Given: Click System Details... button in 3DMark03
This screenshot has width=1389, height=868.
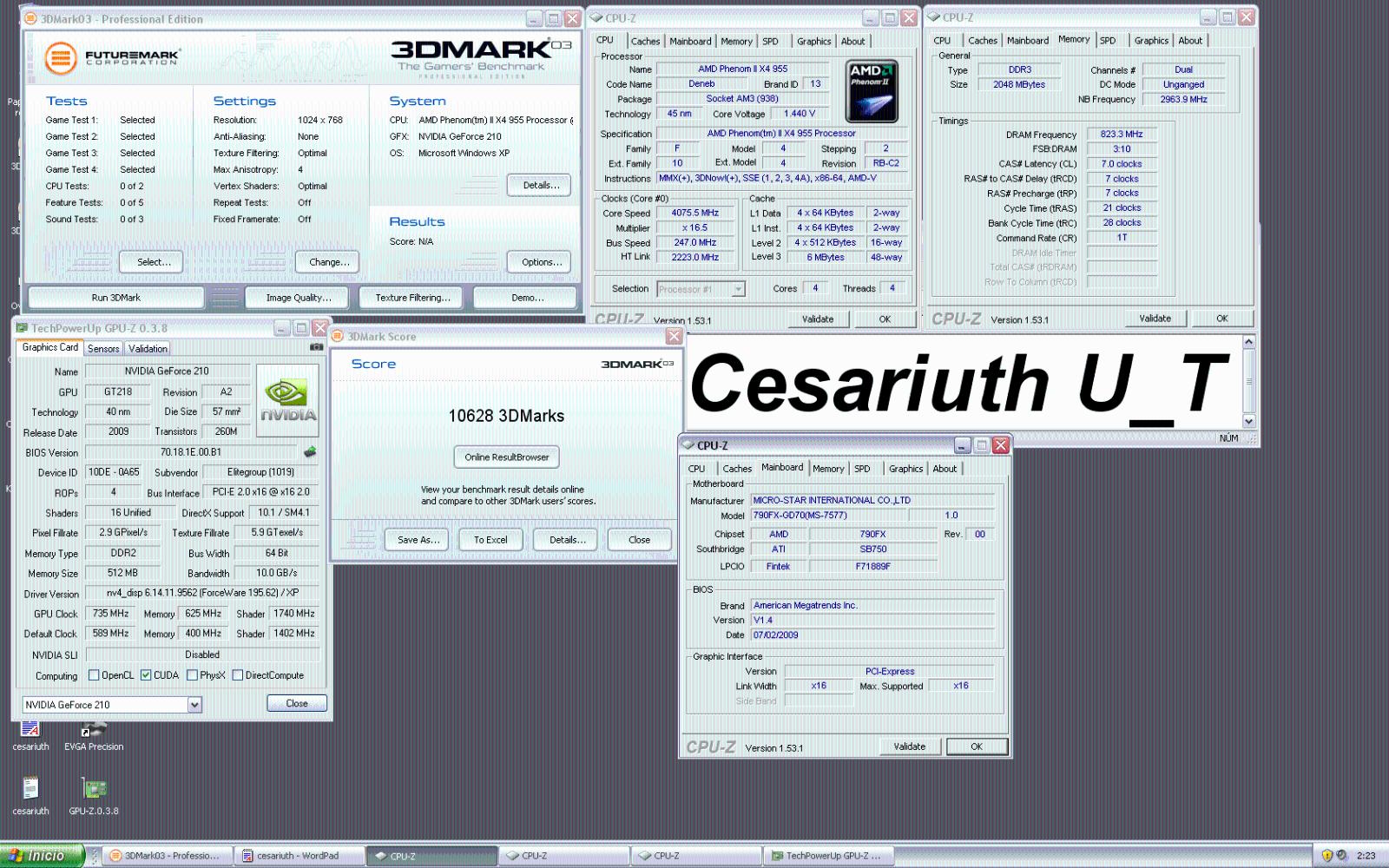Looking at the screenshot, I should click(538, 185).
